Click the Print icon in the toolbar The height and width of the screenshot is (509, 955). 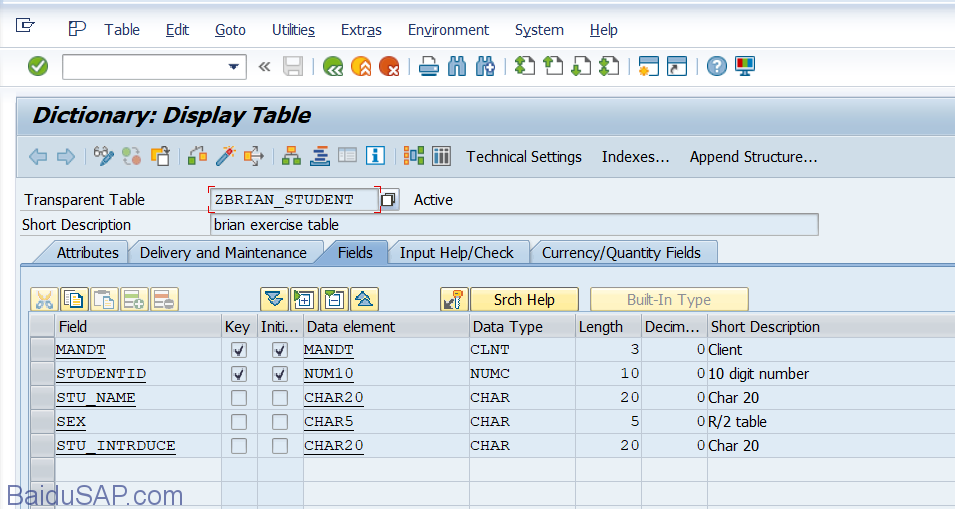[429, 67]
